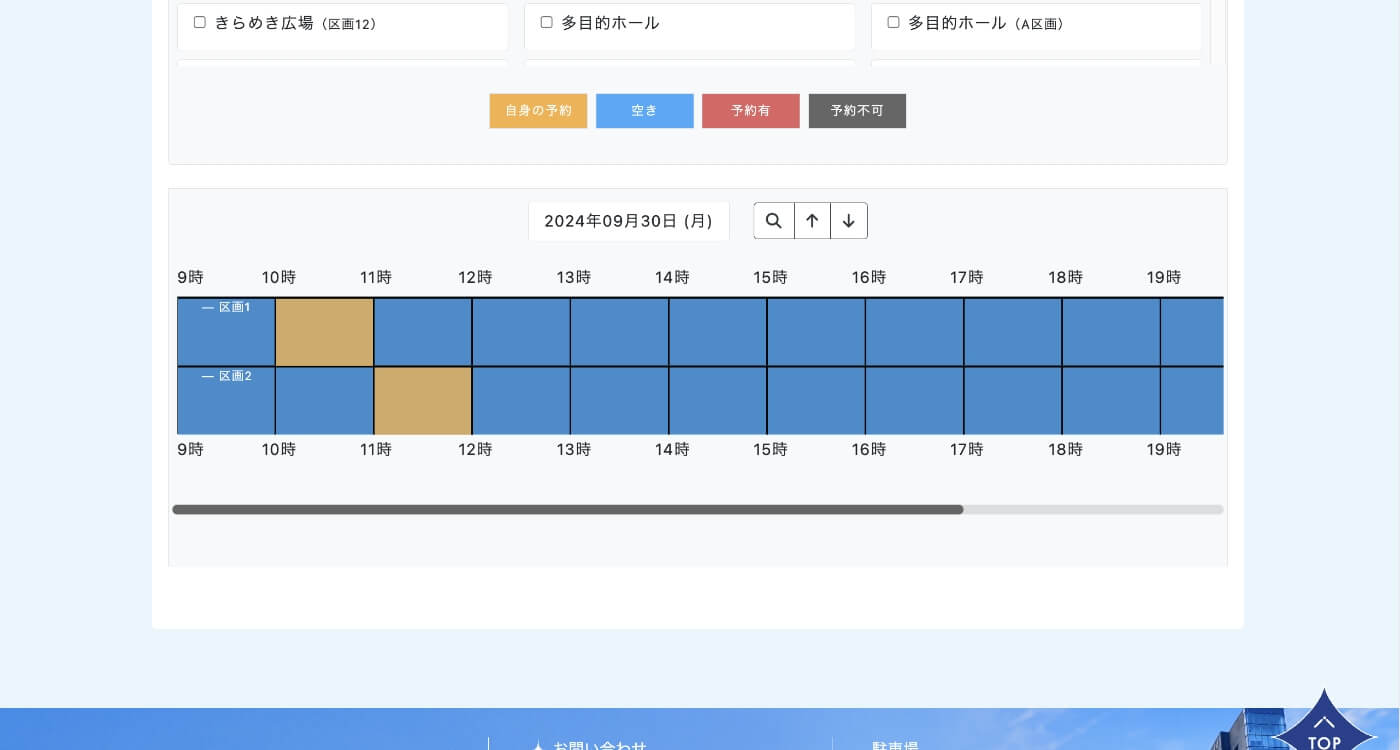The image size is (1400, 750).
Task: Click the horizontal timeline scrollbar thumb
Action: pyautogui.click(x=567, y=510)
